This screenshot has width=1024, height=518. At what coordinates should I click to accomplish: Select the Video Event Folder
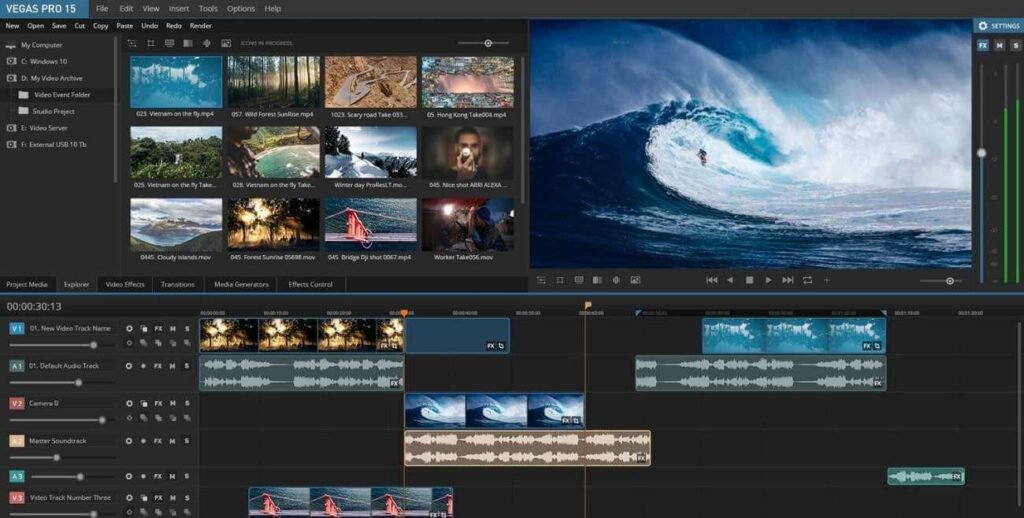(x=62, y=95)
